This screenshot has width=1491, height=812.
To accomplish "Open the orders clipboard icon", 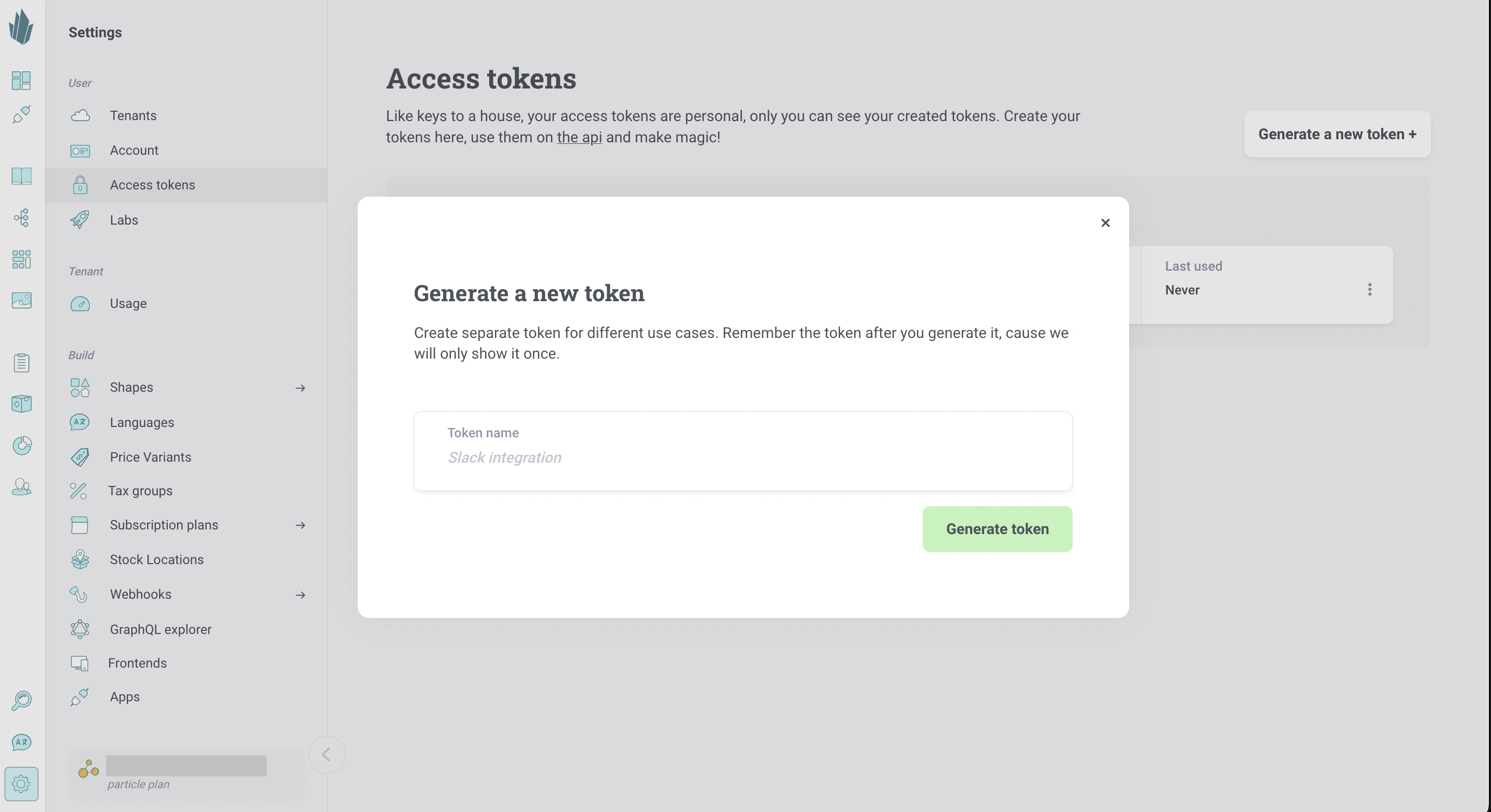I will (x=21, y=362).
